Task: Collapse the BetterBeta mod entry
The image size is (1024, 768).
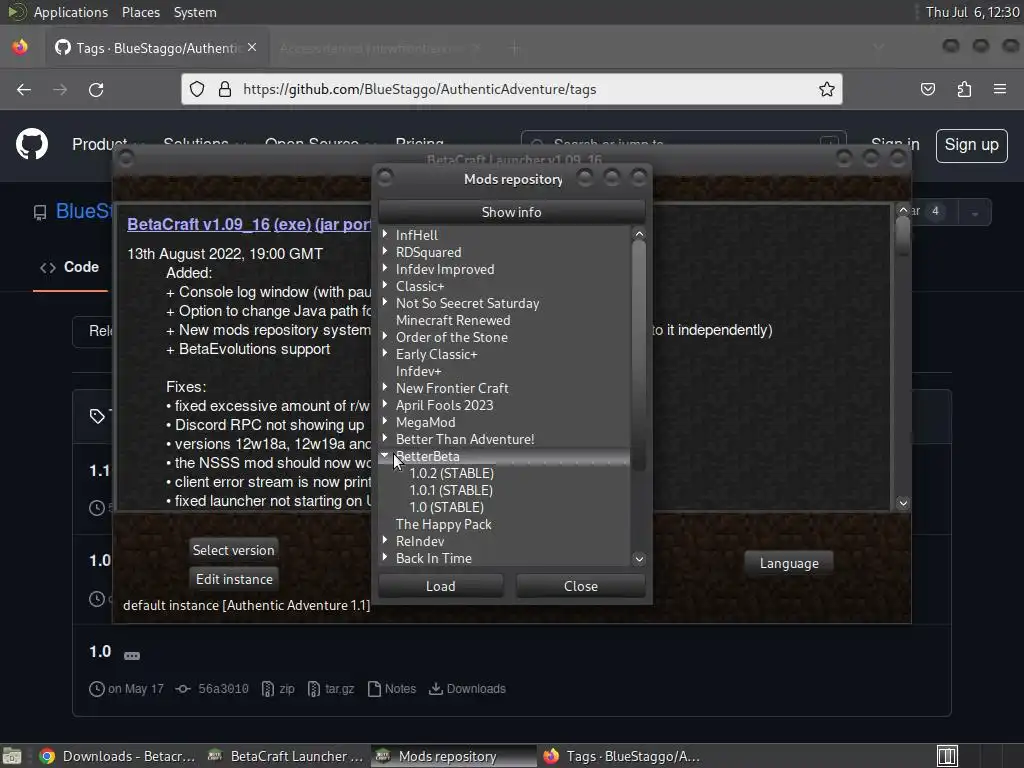Action: pos(385,455)
